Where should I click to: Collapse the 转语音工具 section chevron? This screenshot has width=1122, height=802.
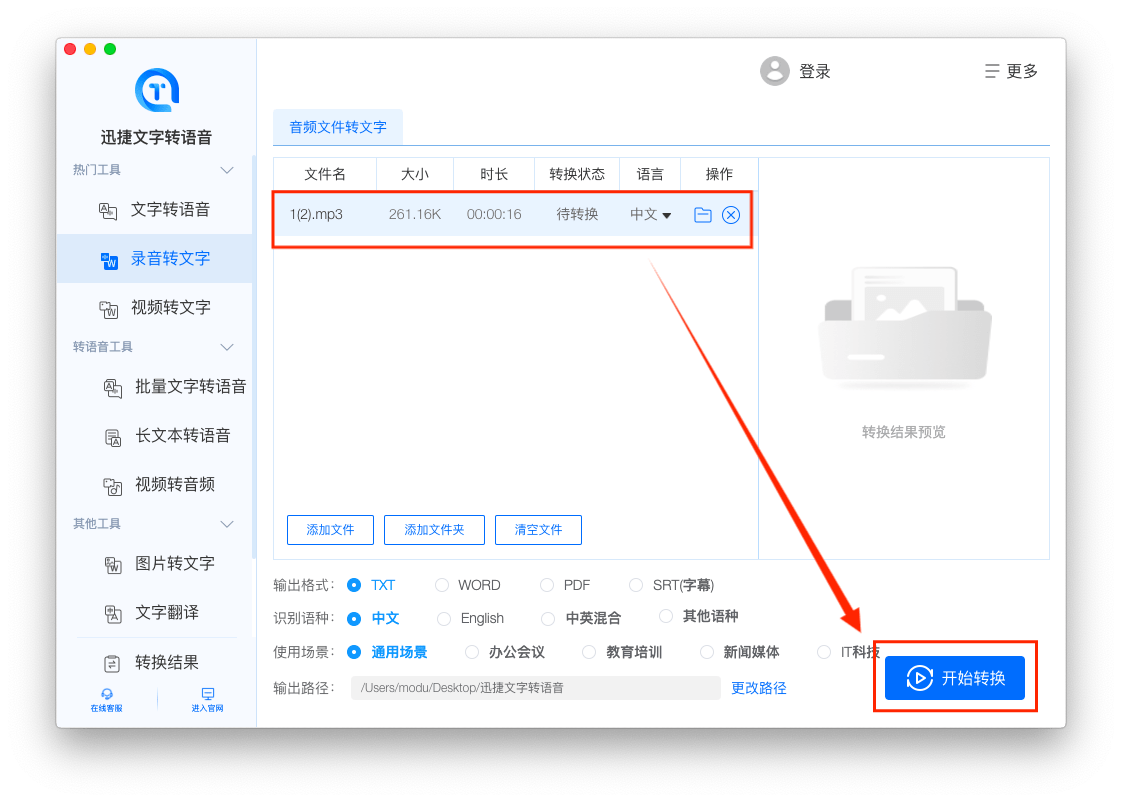[x=227, y=347]
